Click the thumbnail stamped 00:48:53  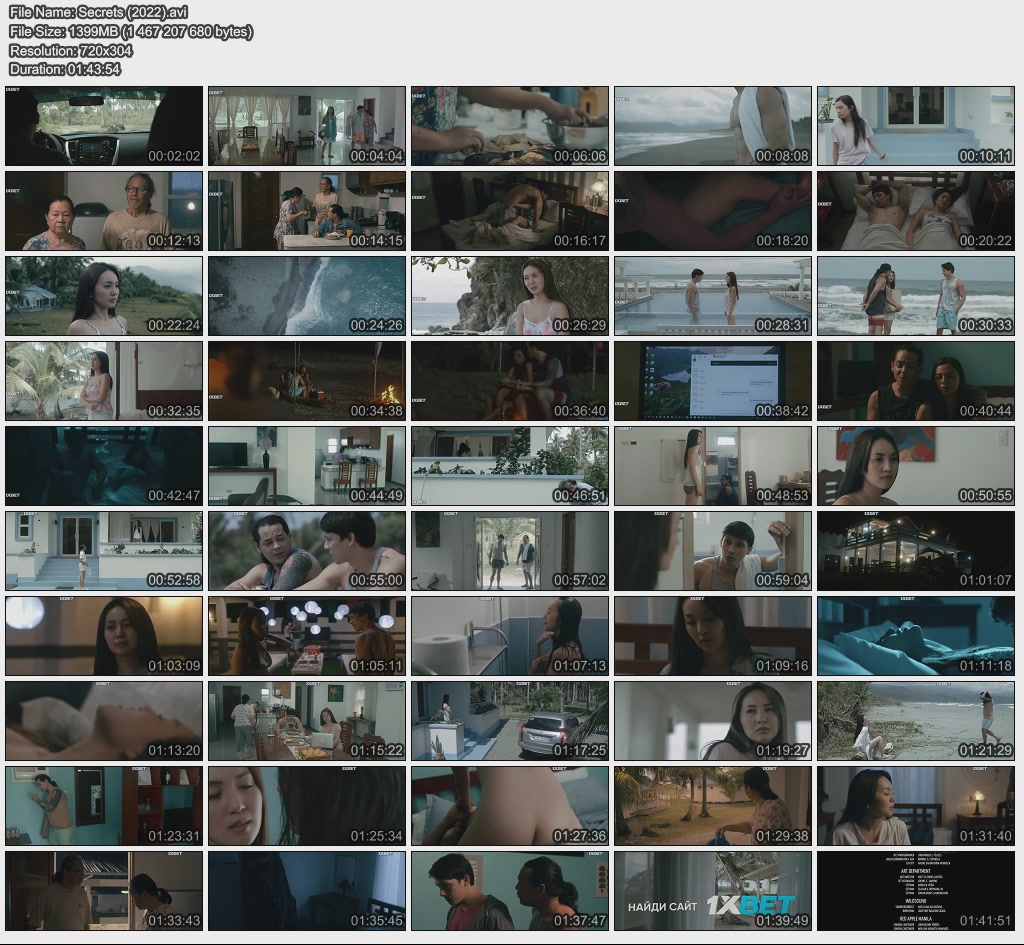pyautogui.click(x=712, y=466)
